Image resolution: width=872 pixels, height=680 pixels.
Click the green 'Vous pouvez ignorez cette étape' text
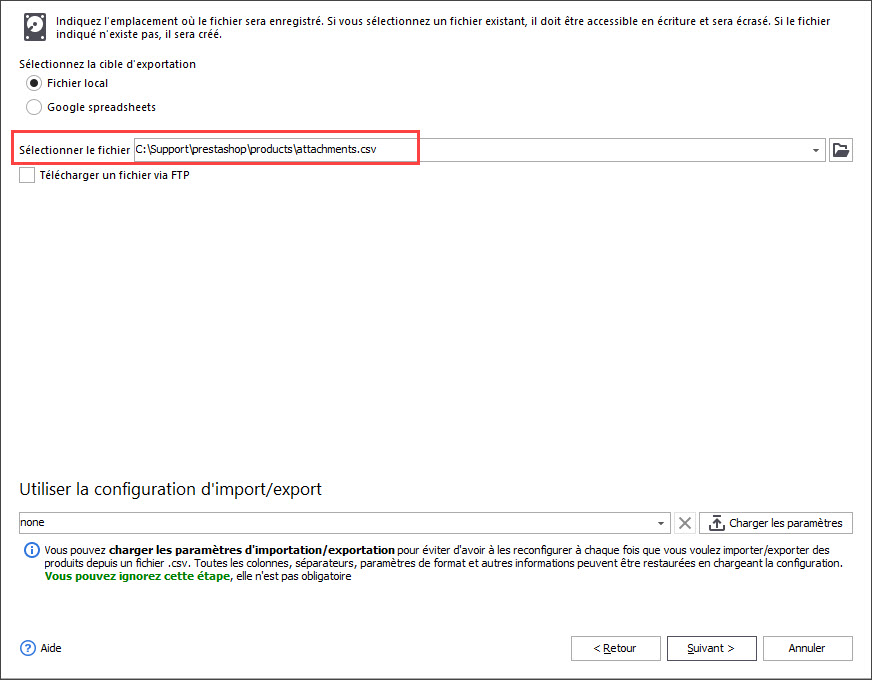pos(137,577)
